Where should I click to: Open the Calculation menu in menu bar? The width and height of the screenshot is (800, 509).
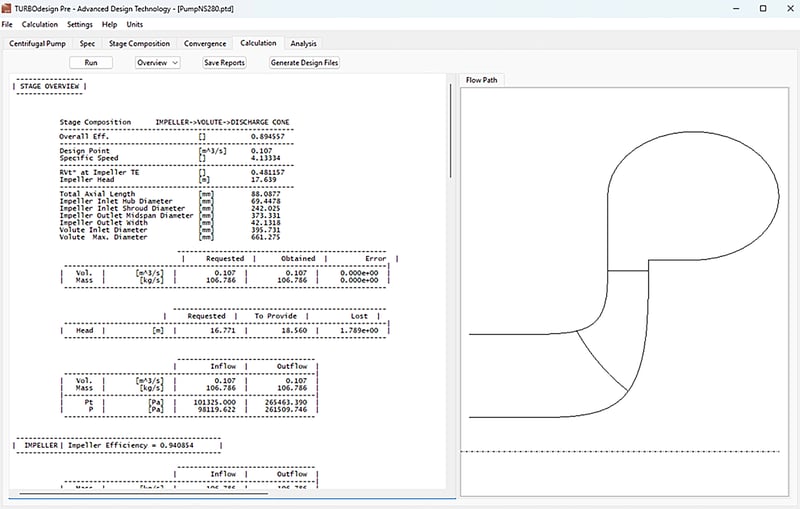click(x=40, y=24)
